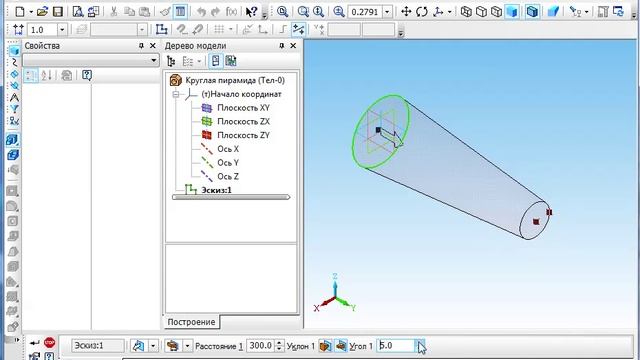640x360 pixels.
Task: Click the Эскиз:1 sketch field in property bar
Action: (98, 346)
